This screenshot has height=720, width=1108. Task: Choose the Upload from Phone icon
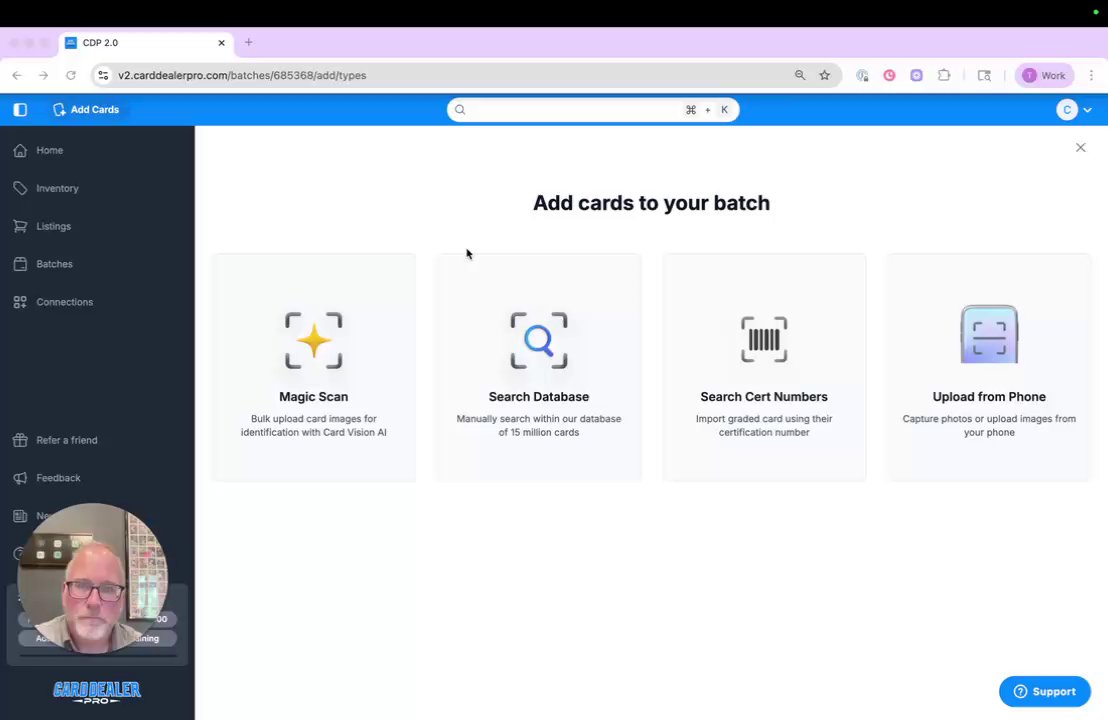tap(989, 334)
